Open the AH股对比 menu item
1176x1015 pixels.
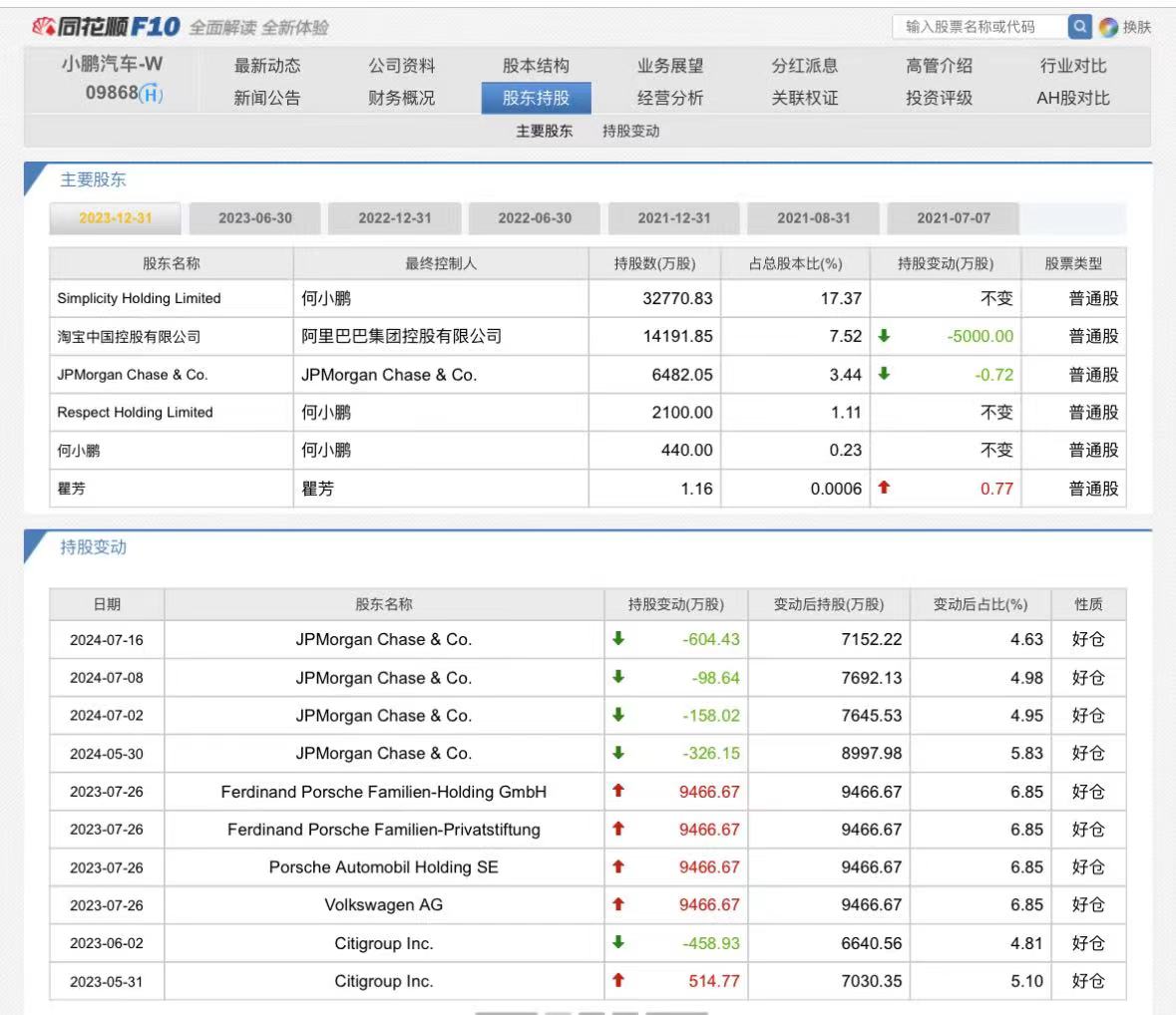[x=1072, y=98]
